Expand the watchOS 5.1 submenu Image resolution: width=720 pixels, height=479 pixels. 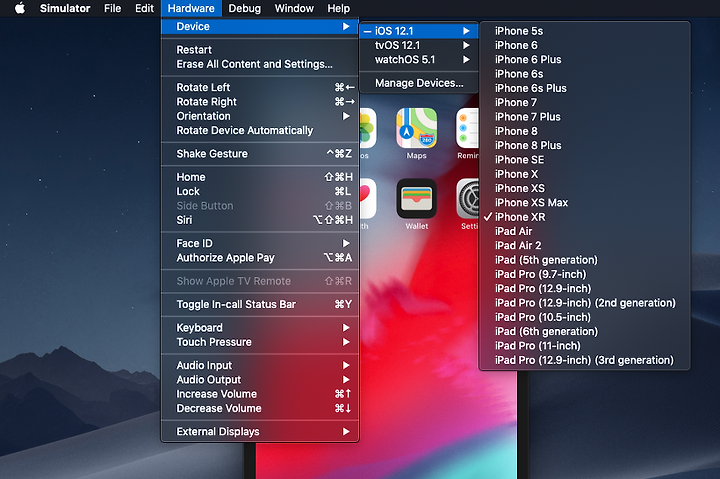click(419, 59)
